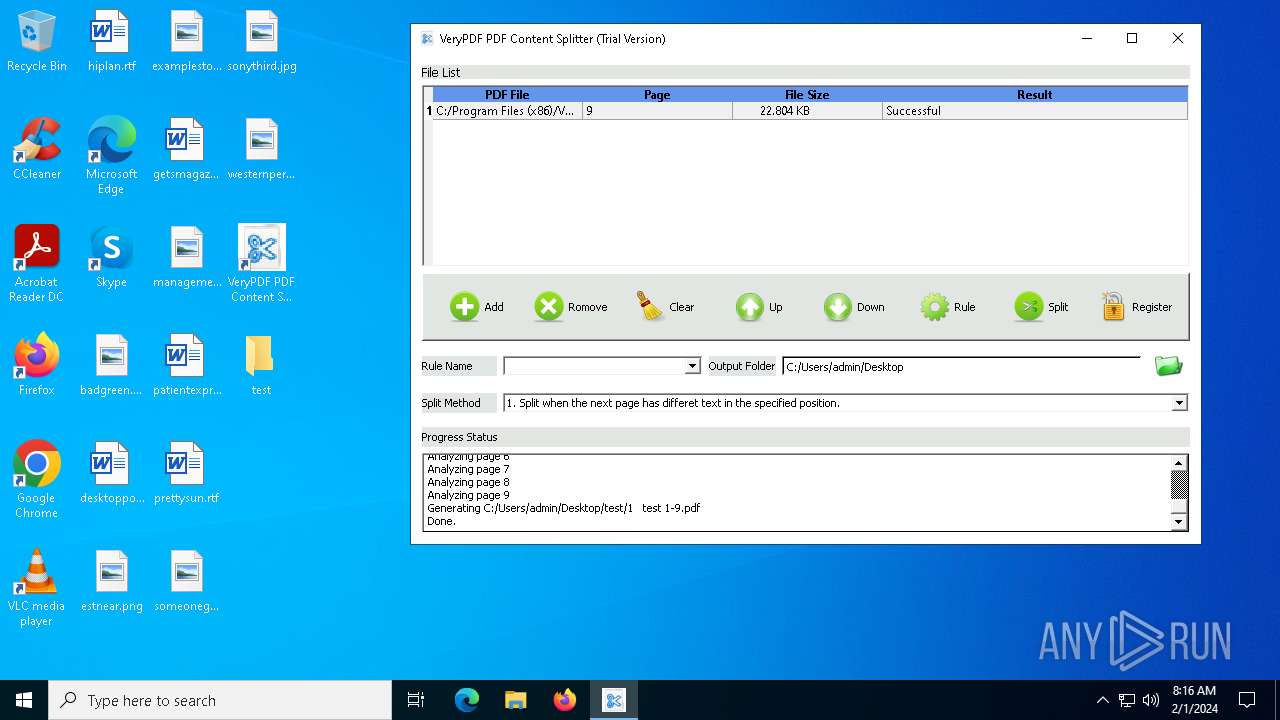Click the Analyzing page 9 log line

tap(468, 495)
